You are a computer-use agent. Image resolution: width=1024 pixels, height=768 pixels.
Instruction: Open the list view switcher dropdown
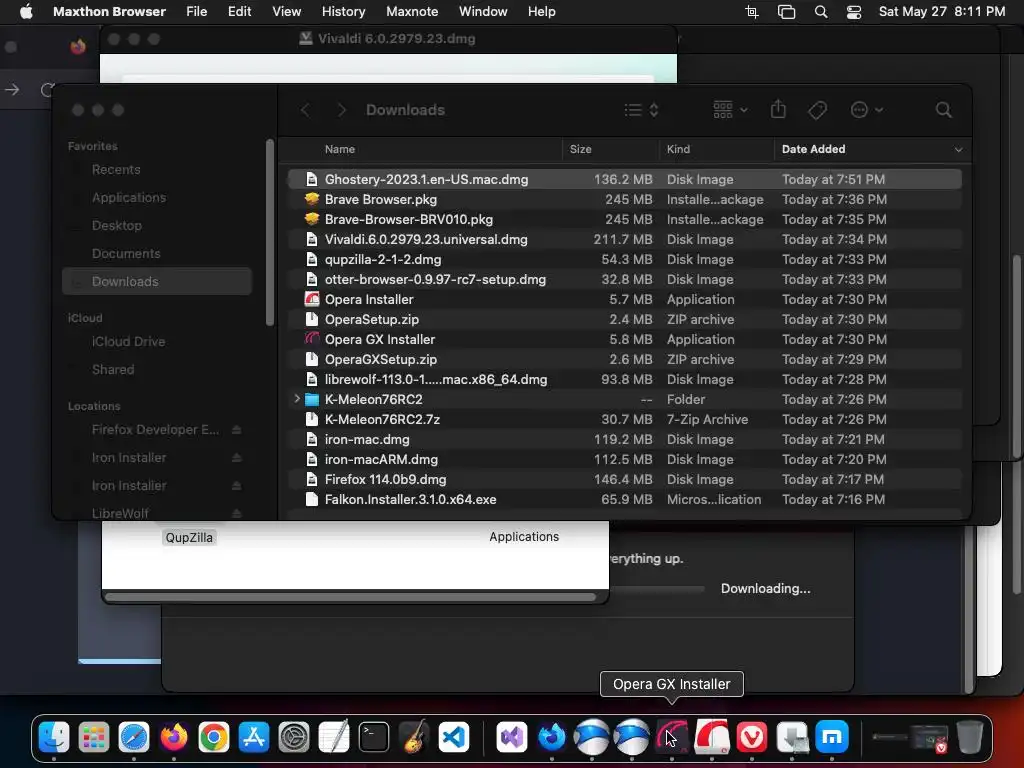(x=641, y=110)
